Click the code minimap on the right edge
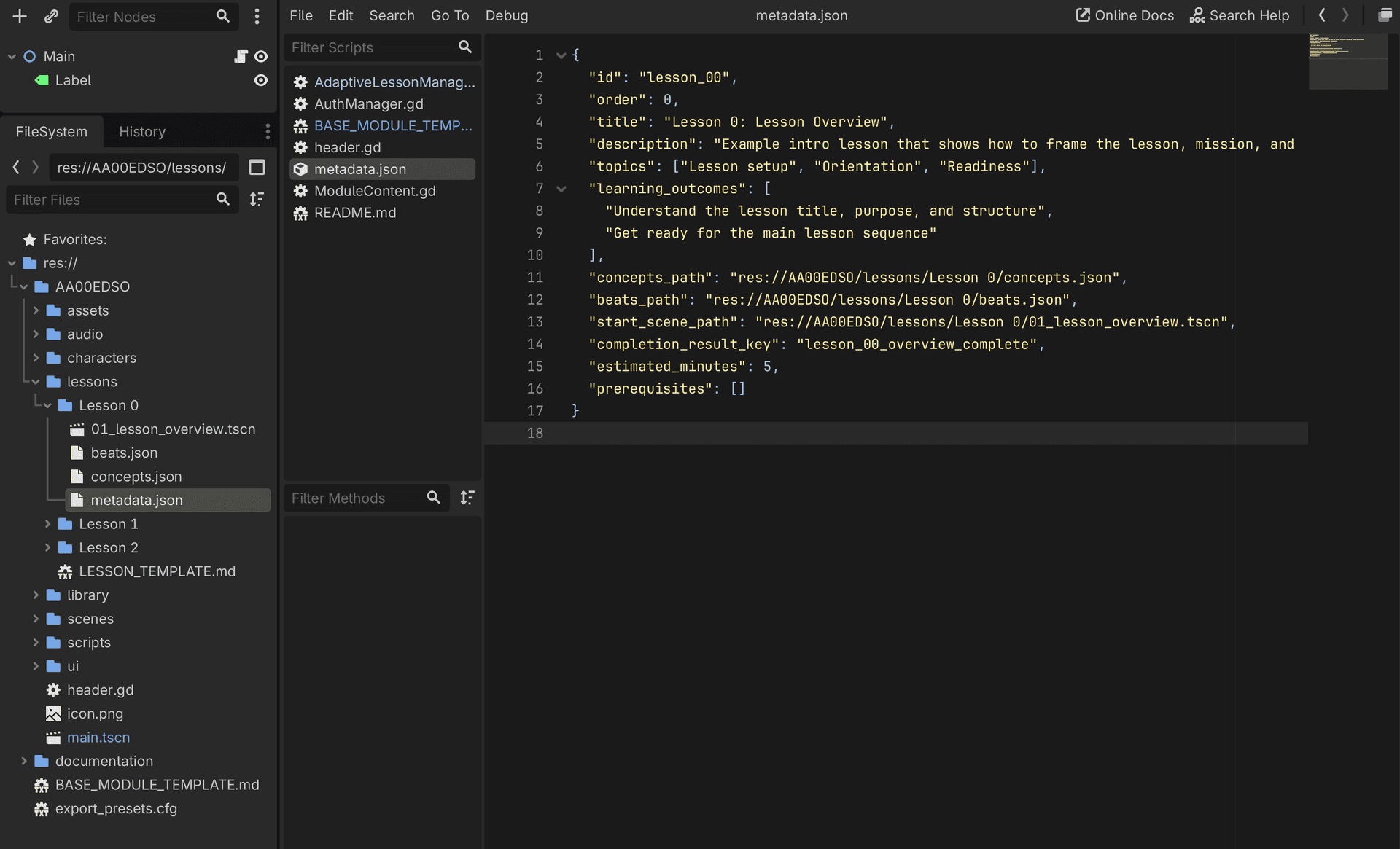 point(1348,62)
